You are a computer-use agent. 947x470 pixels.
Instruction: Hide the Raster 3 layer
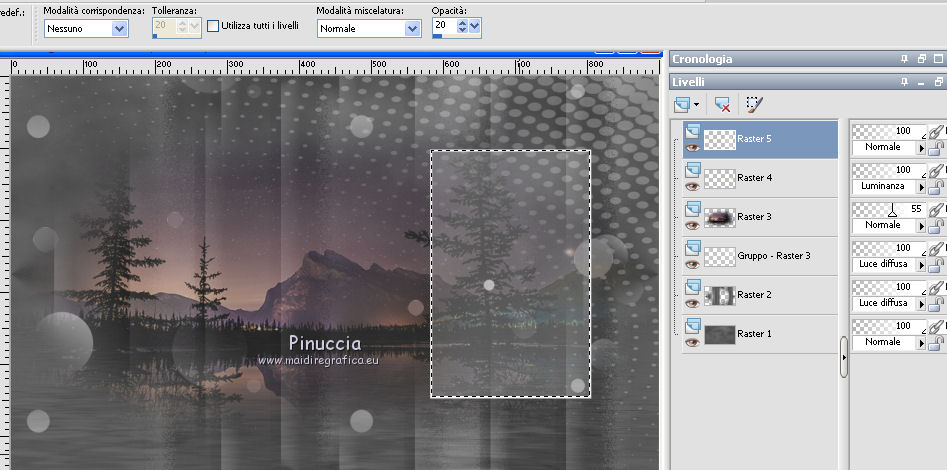tap(691, 224)
